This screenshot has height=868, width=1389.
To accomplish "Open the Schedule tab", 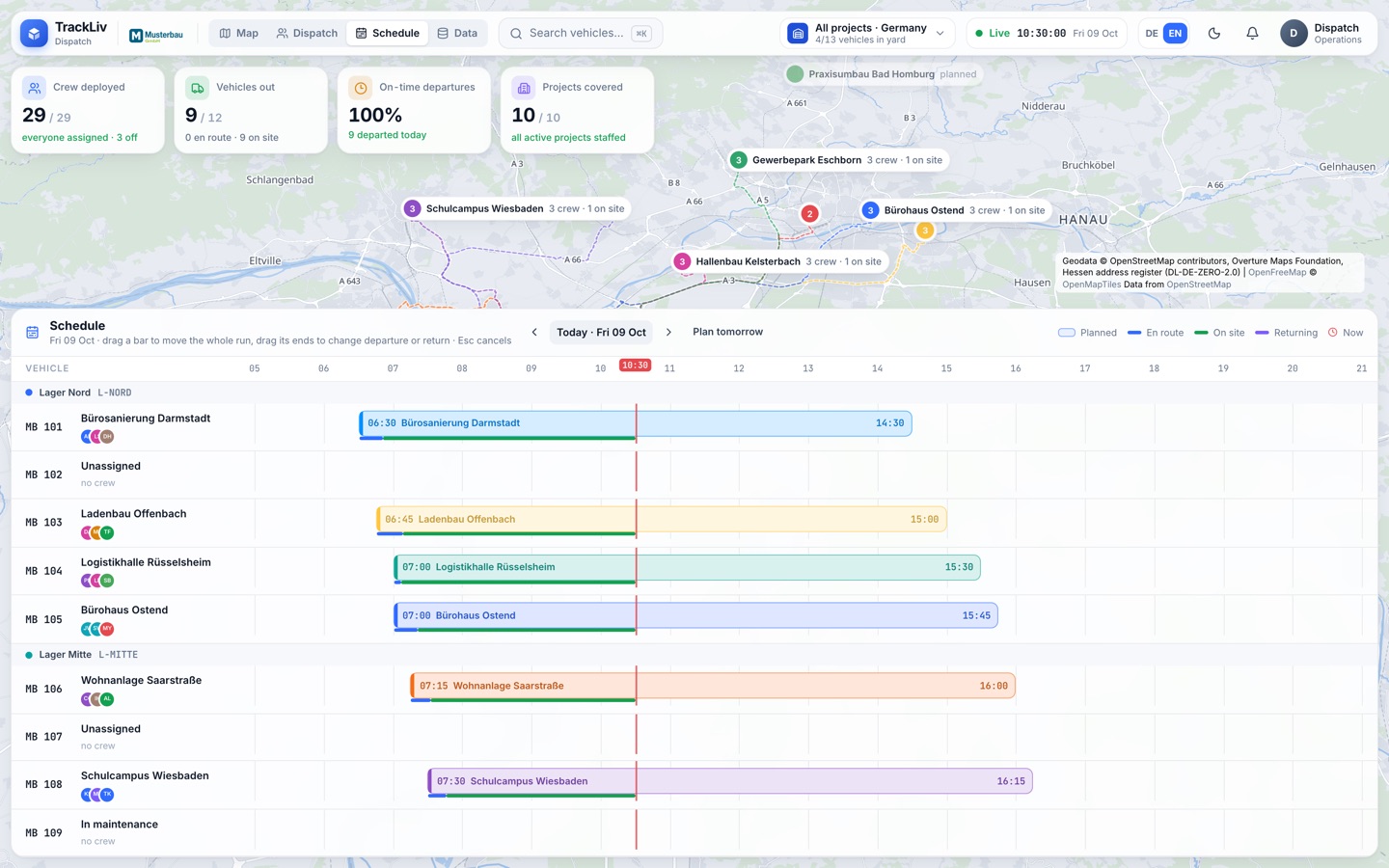I will (387, 33).
